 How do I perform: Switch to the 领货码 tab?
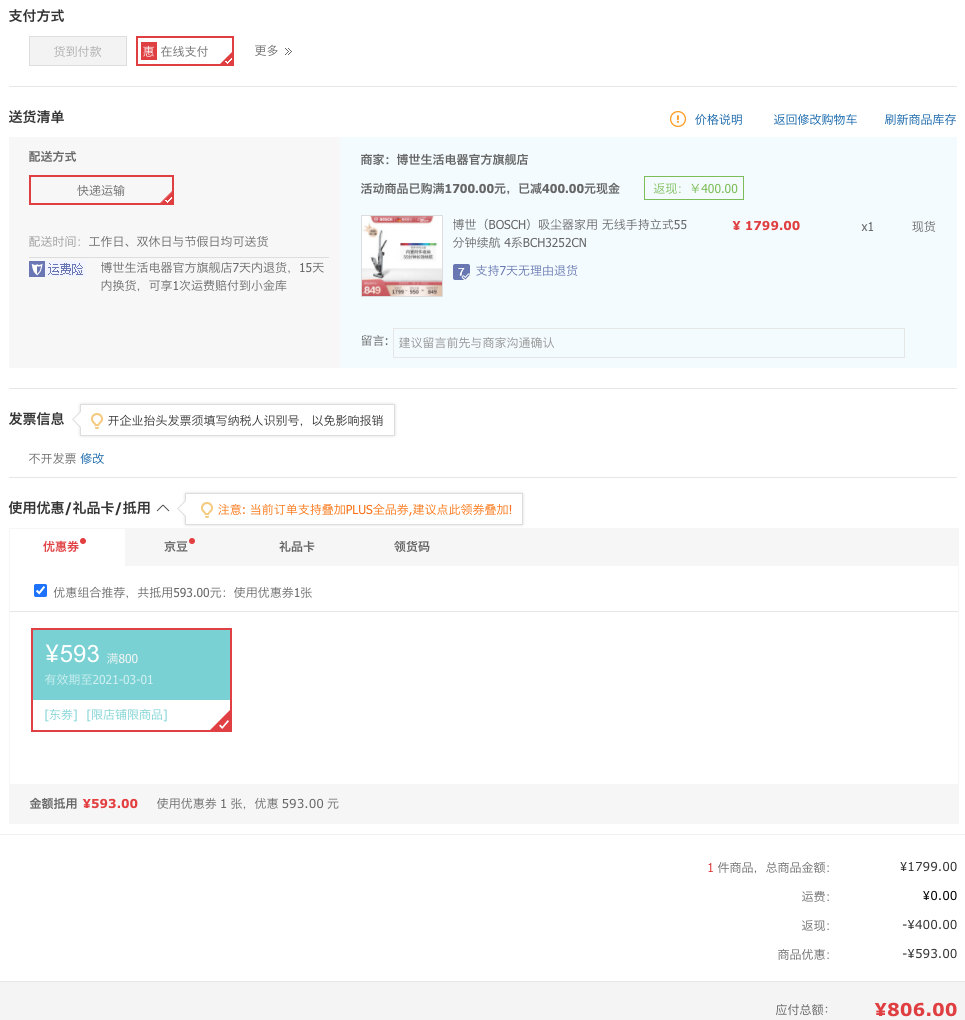pyautogui.click(x=412, y=546)
